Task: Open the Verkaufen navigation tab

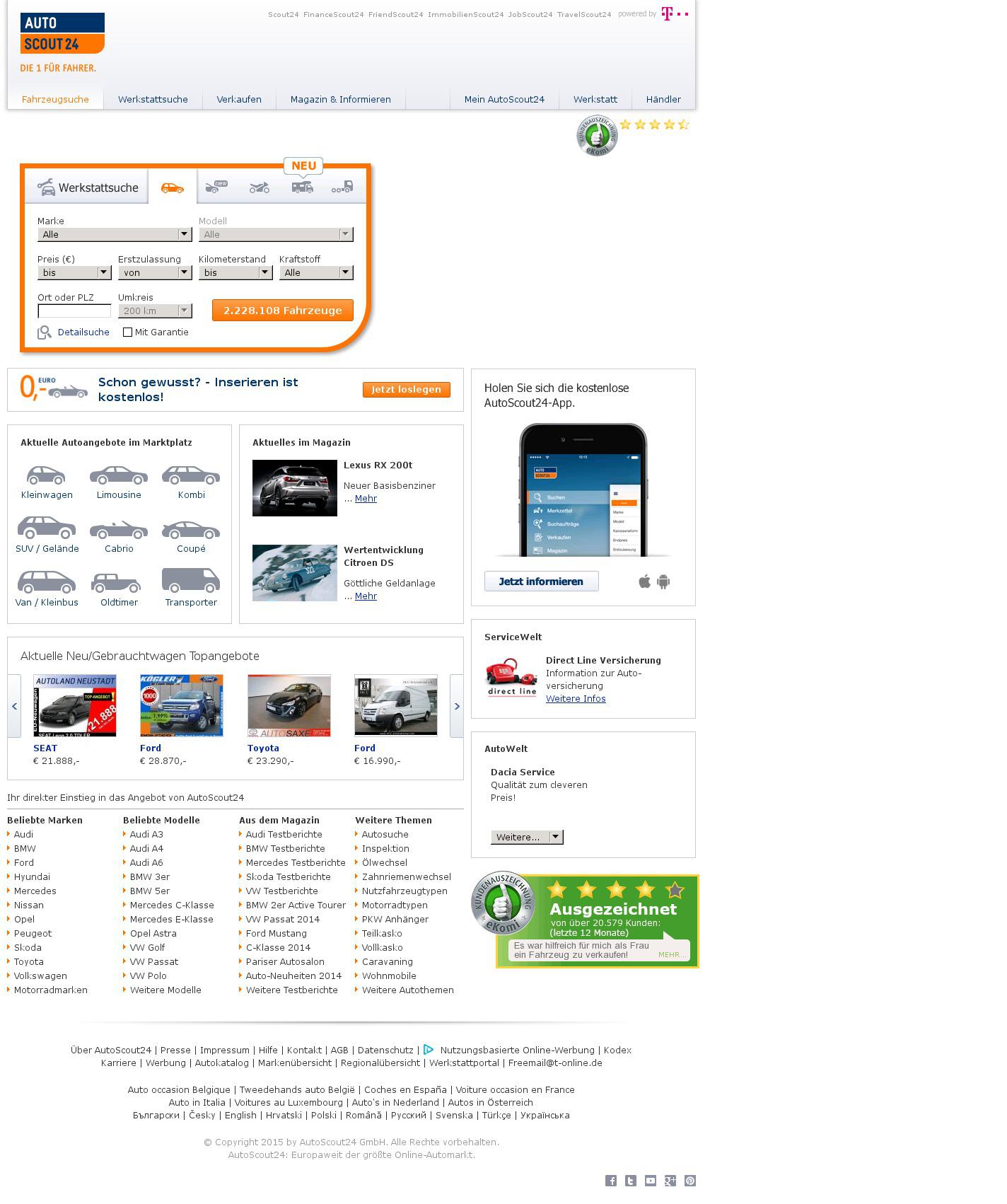Action: point(239,99)
